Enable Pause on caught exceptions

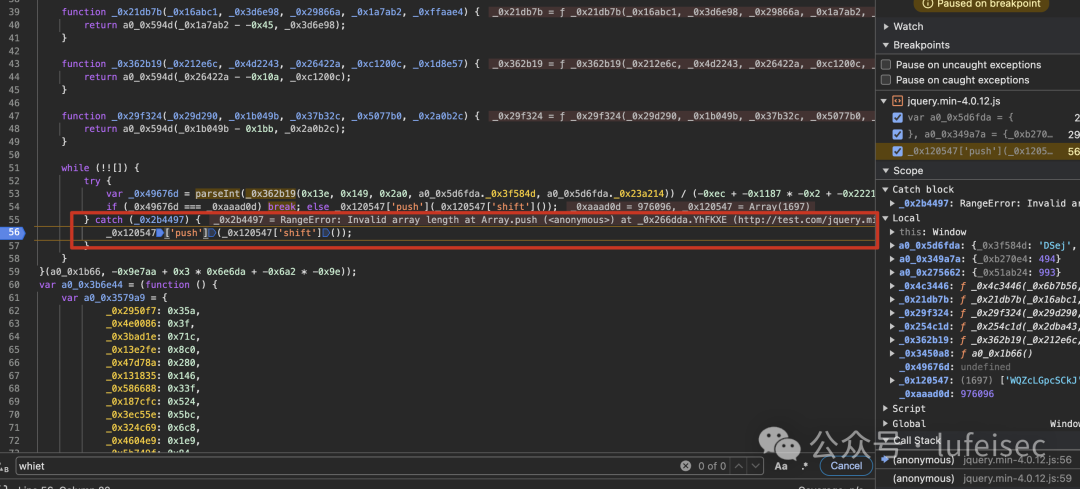886,80
